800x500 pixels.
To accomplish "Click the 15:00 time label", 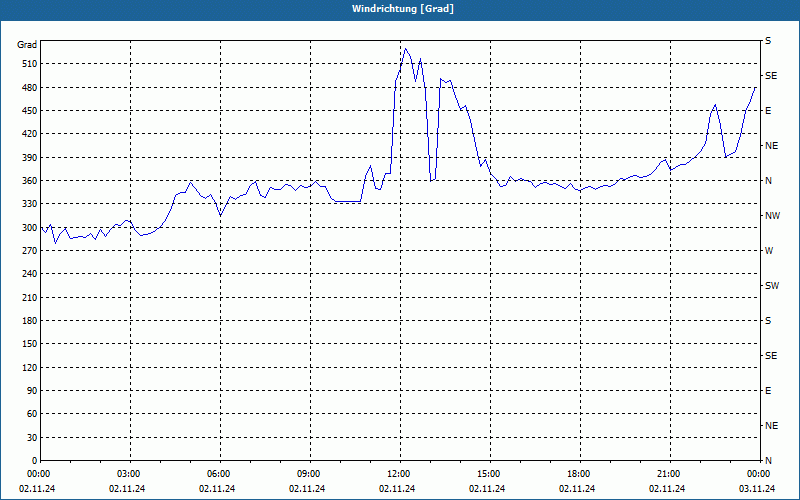I will [488, 474].
